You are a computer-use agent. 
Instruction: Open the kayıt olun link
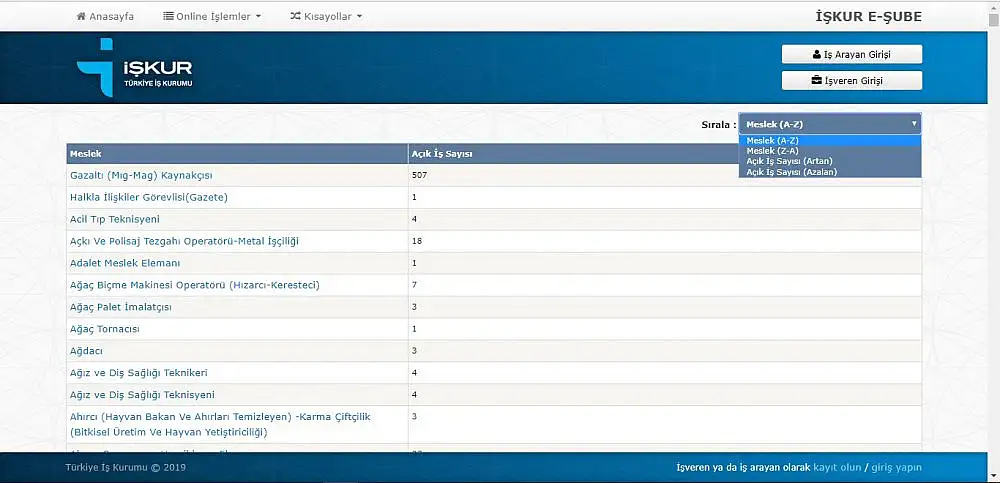(837, 468)
